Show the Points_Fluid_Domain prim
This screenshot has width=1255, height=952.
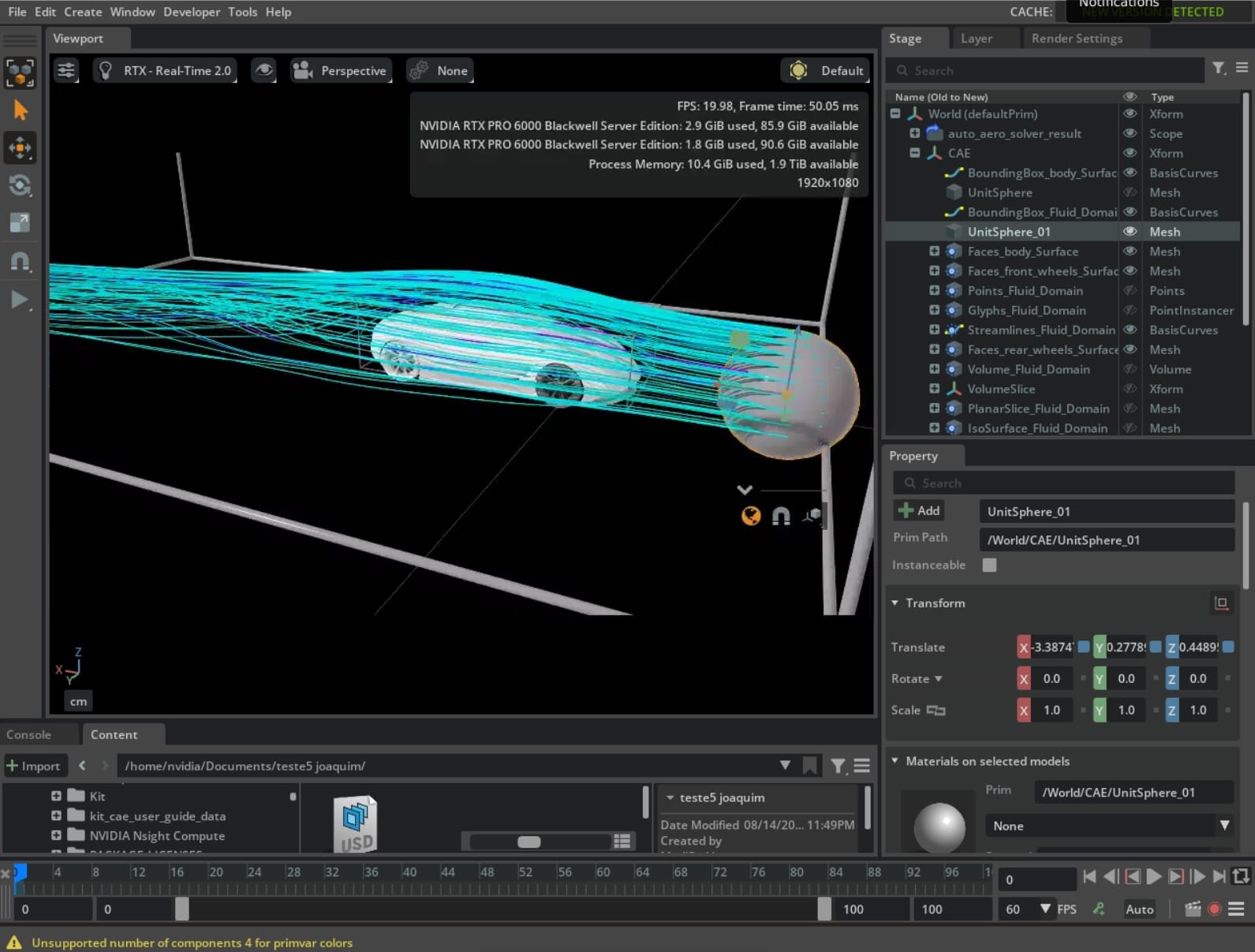click(1130, 290)
